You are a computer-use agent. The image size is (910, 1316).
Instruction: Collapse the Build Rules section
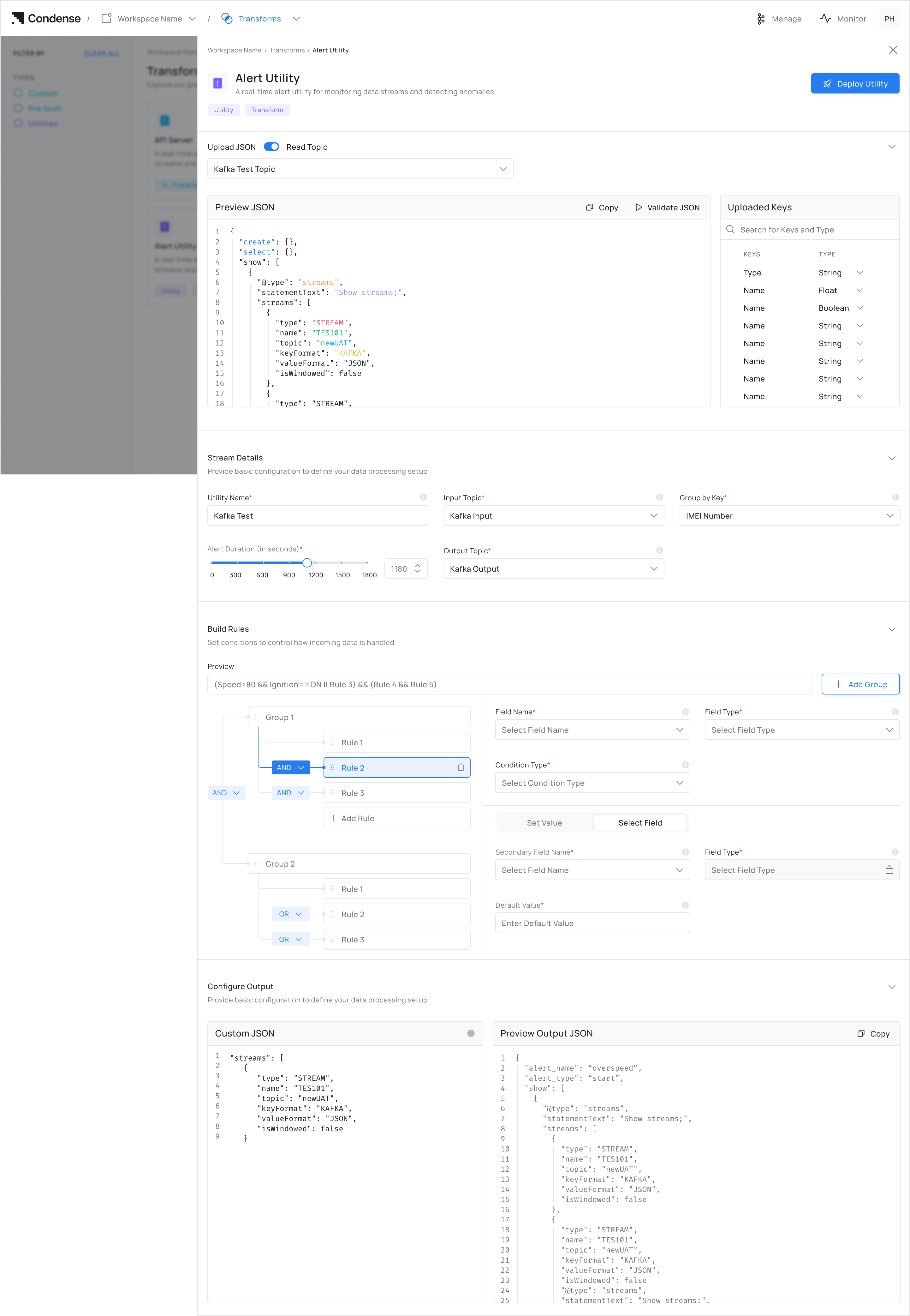tap(892, 629)
